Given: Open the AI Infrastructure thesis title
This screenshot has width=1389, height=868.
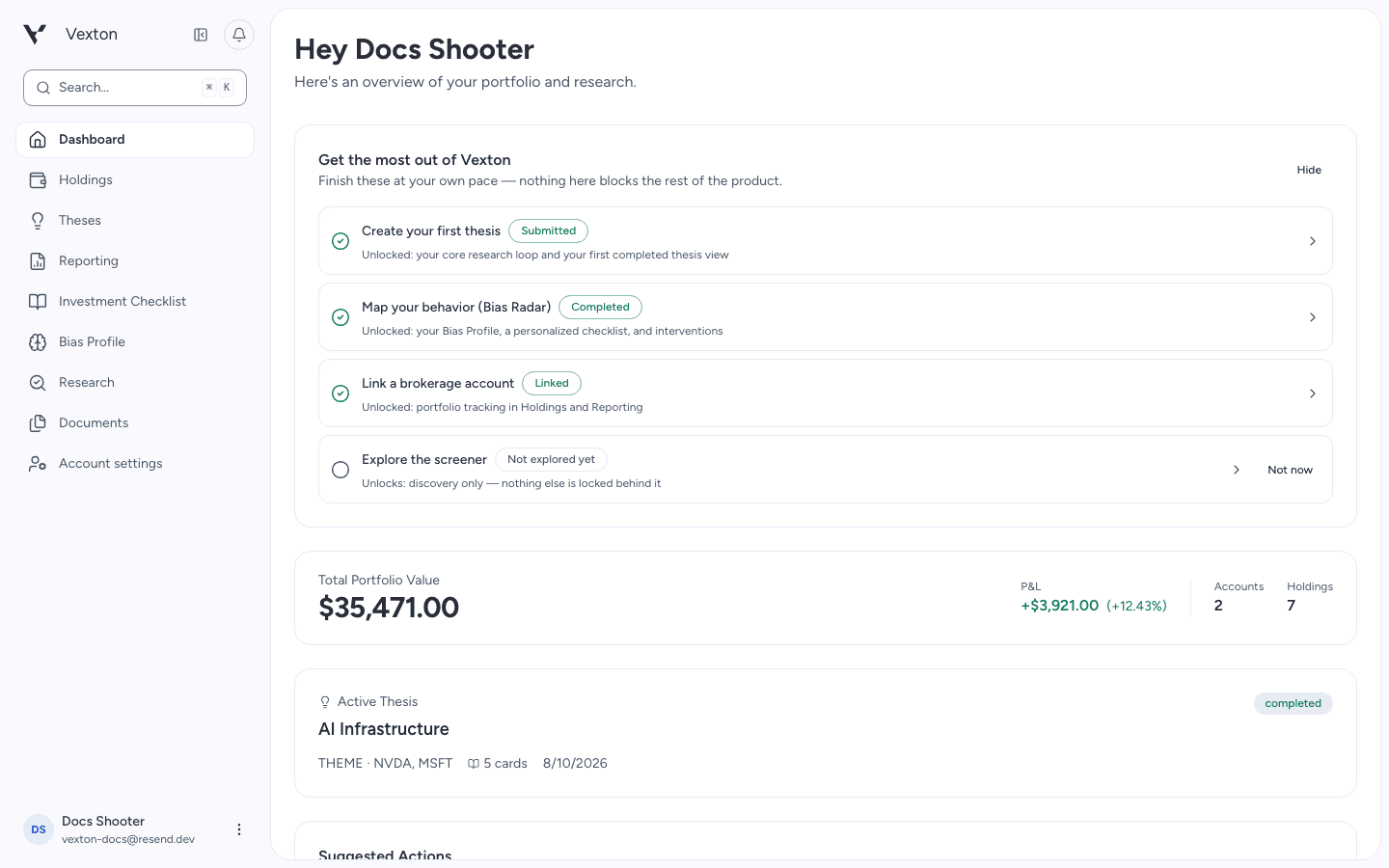Looking at the screenshot, I should (384, 729).
